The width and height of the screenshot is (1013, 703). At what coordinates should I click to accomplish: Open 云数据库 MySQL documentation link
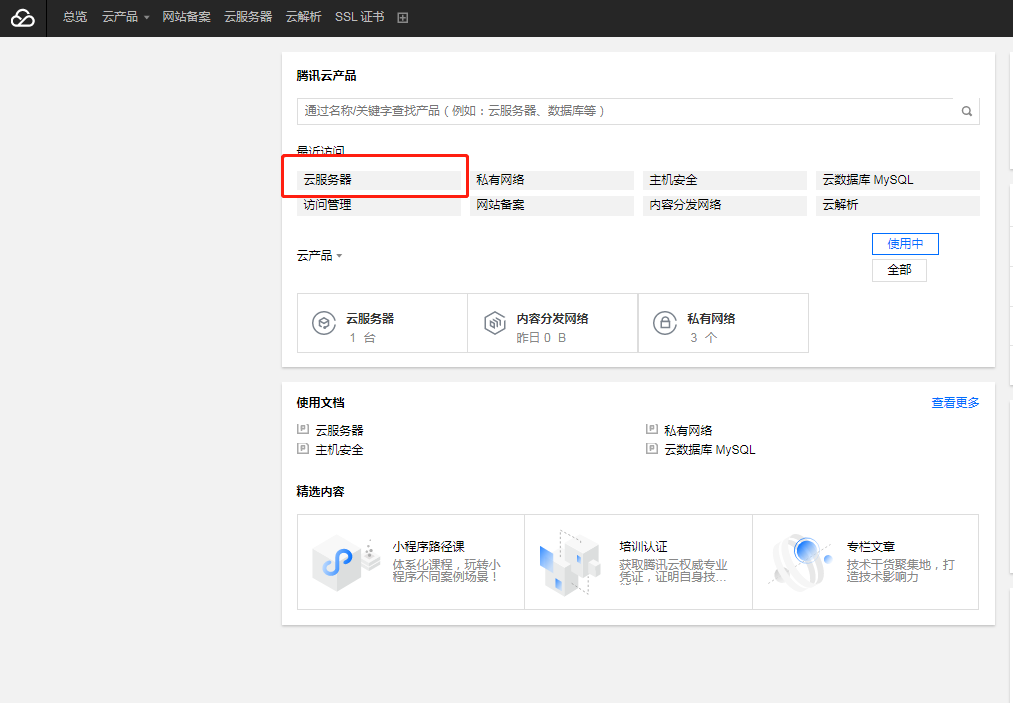click(x=709, y=450)
